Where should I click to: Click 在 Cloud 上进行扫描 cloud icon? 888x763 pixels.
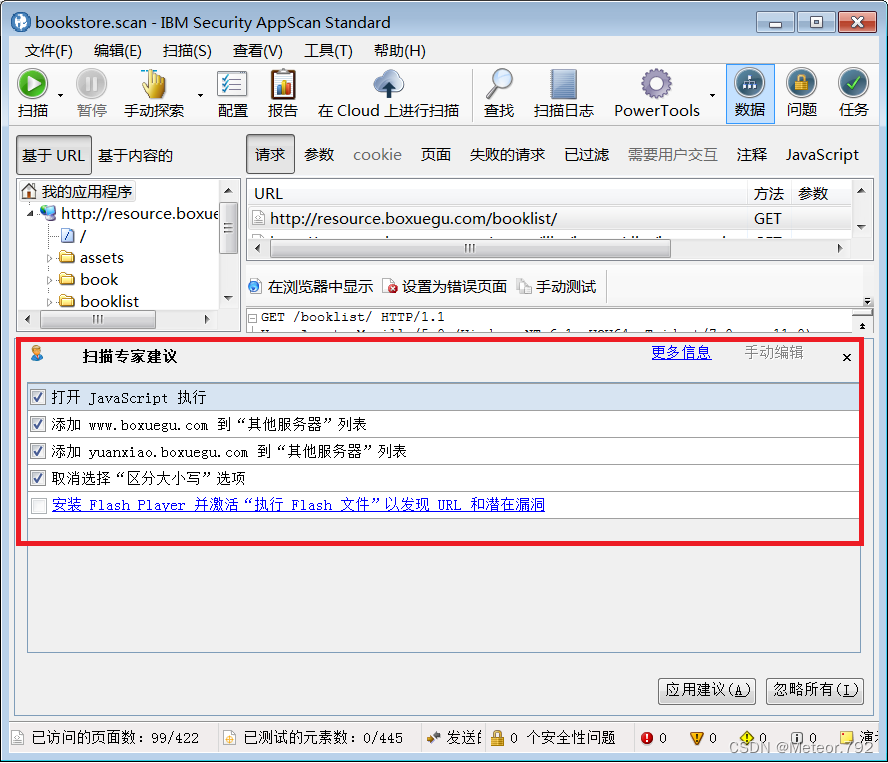(x=388, y=84)
